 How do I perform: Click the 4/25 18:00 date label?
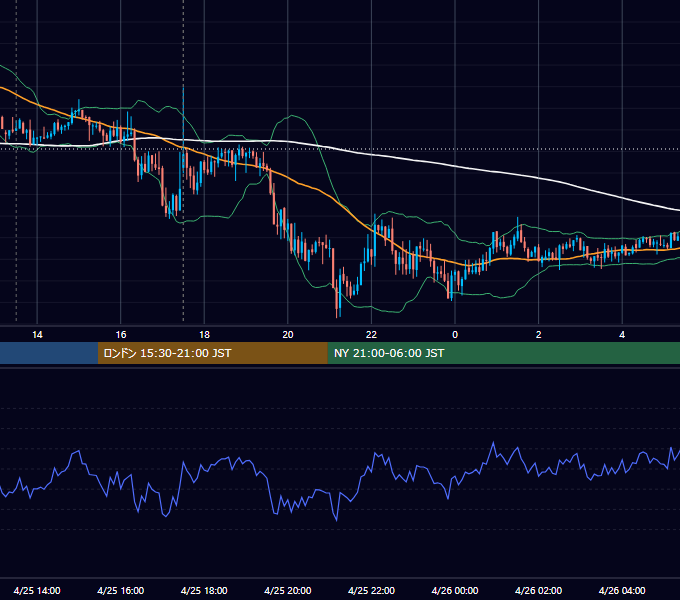point(204,590)
